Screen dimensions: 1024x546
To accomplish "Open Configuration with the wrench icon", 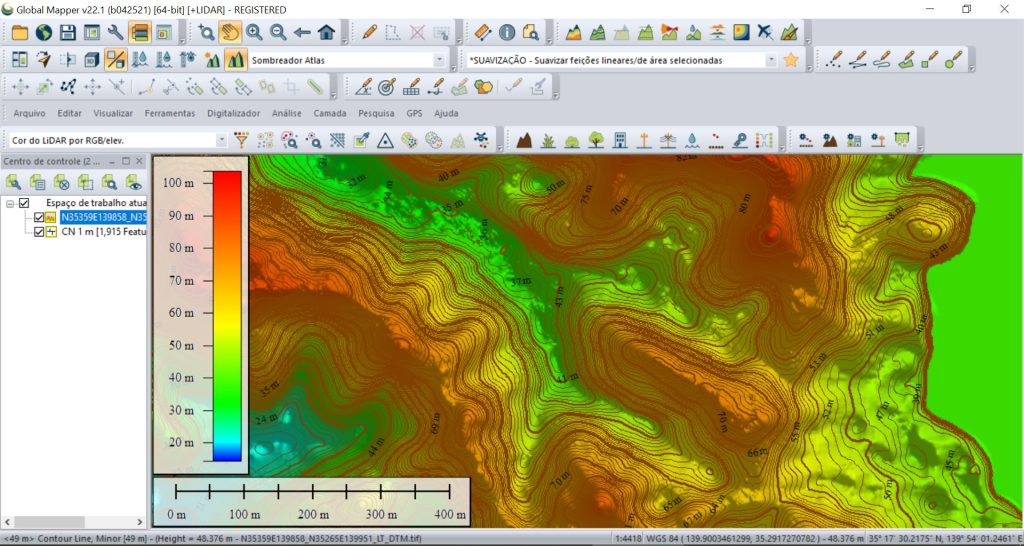I will point(114,33).
